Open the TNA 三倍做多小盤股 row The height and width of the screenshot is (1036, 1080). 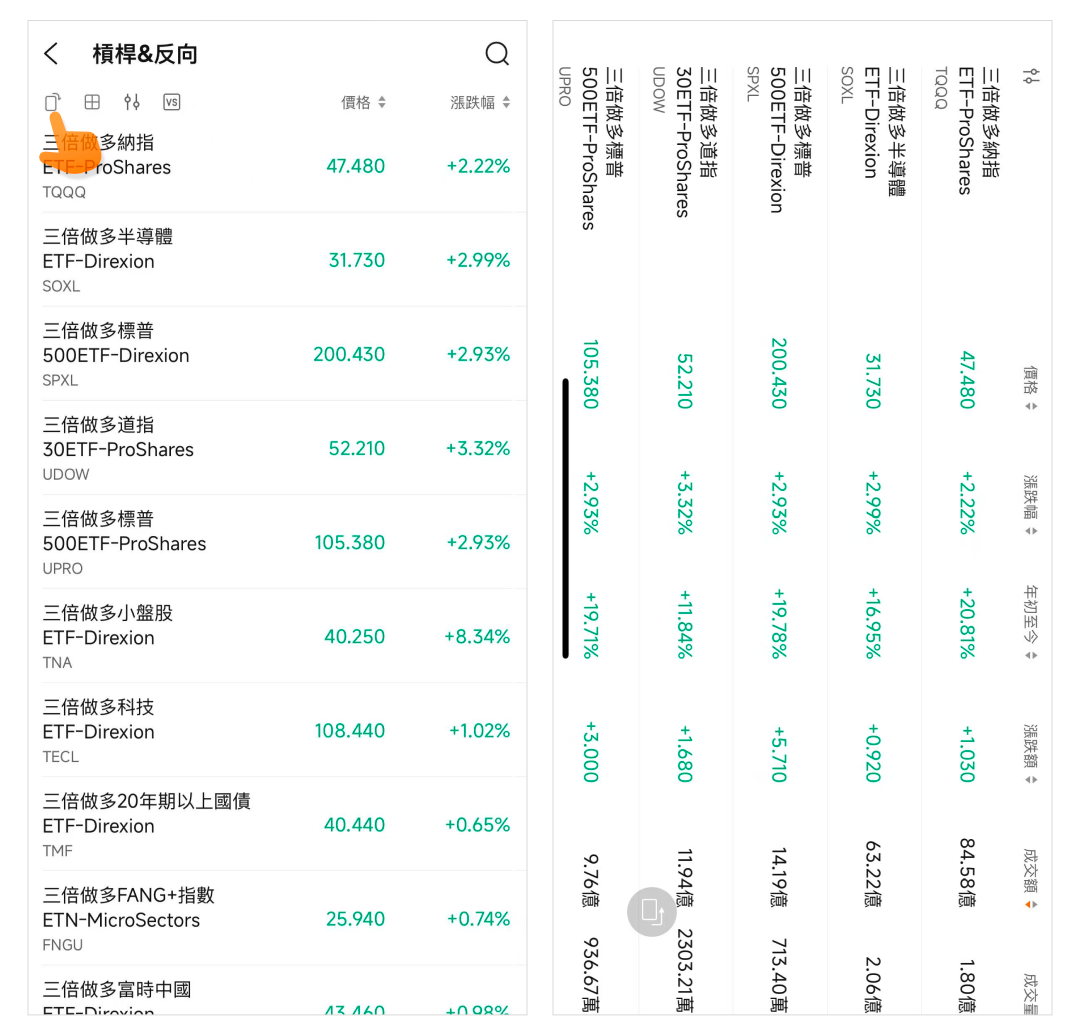point(277,636)
